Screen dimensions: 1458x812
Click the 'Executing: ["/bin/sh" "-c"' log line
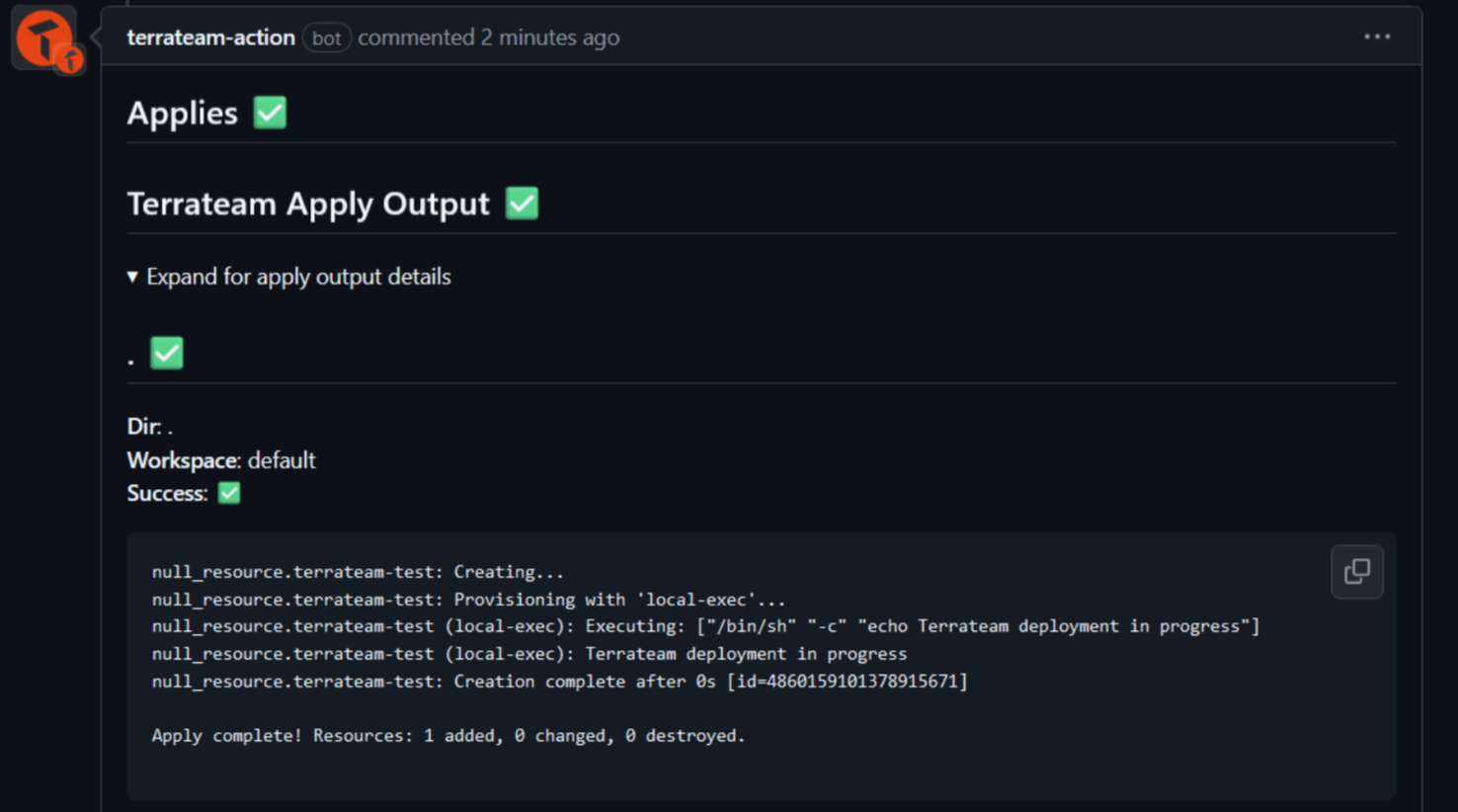tap(705, 626)
